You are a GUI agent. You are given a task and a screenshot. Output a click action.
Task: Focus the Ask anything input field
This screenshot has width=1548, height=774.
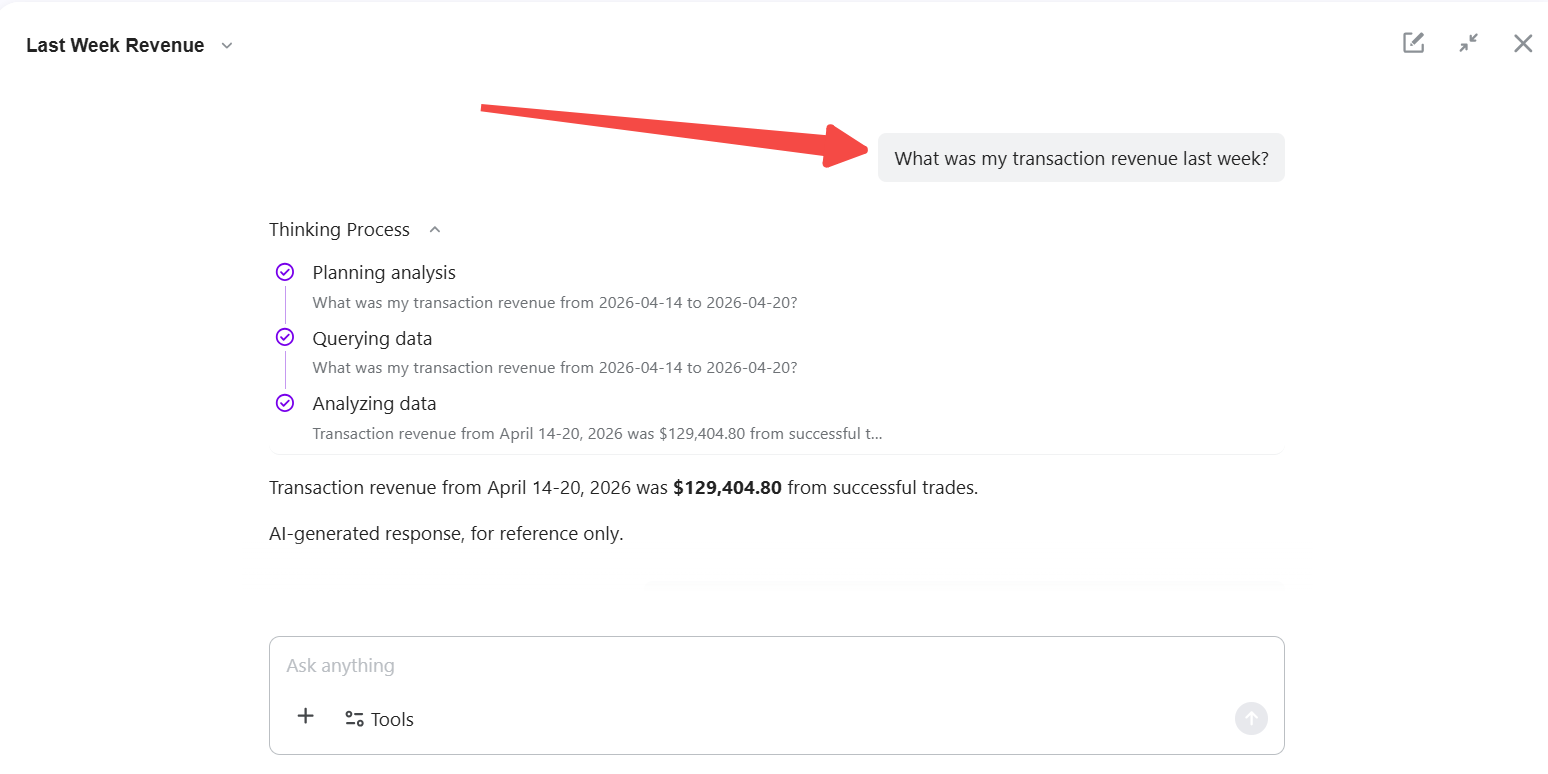coord(760,666)
